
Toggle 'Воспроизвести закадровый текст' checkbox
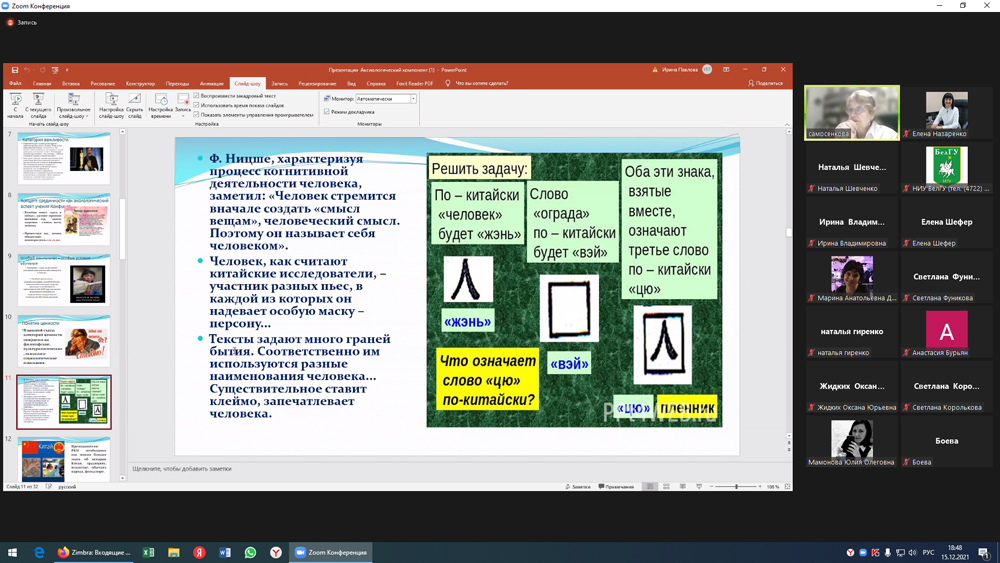pyautogui.click(x=197, y=96)
